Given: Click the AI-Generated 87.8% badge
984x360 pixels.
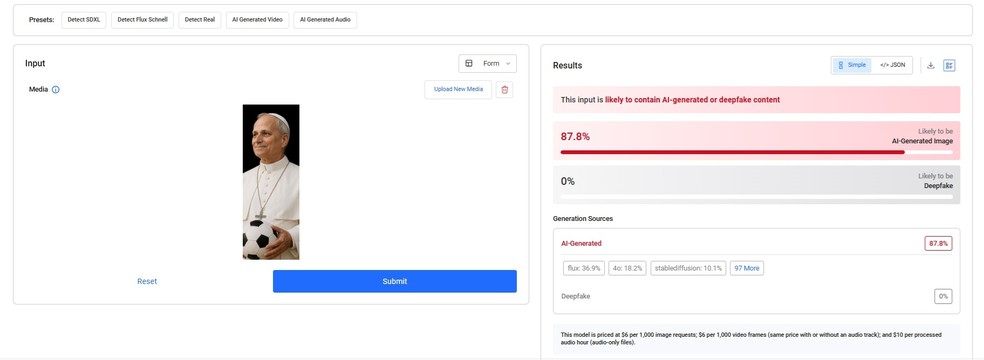Looking at the screenshot, I should pos(938,243).
